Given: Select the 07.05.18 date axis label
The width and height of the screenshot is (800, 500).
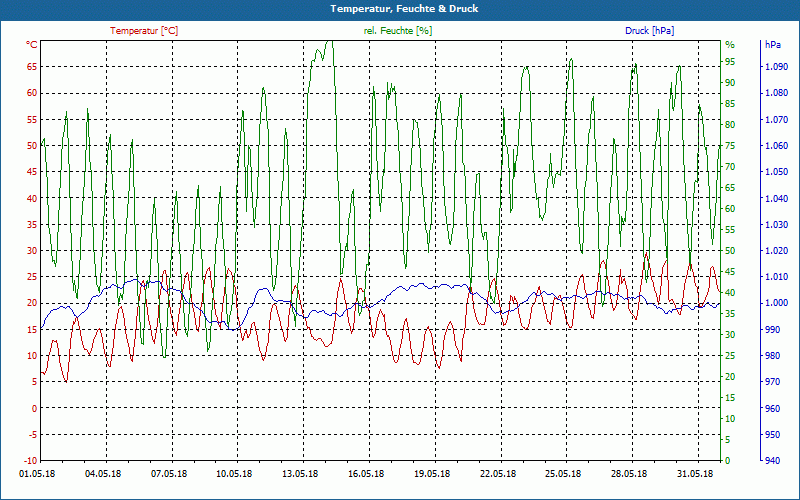Looking at the screenshot, I should pyautogui.click(x=169, y=473).
